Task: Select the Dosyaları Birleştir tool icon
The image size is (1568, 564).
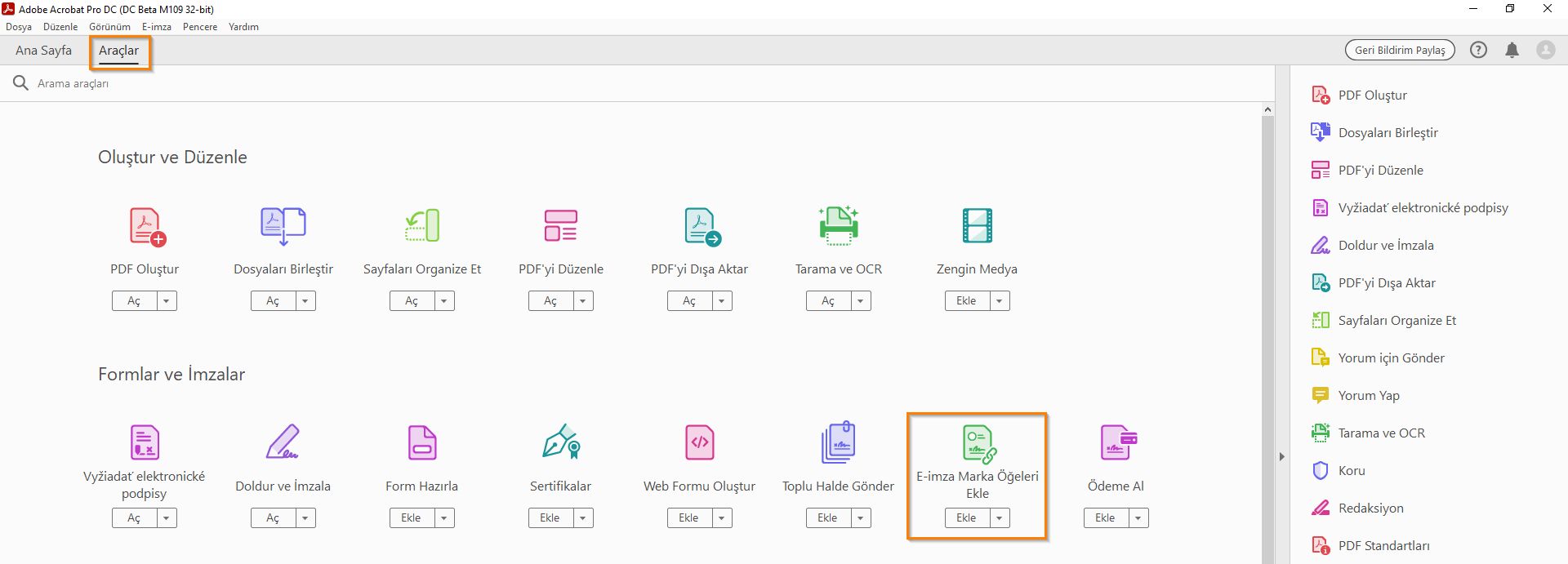Action: 283,226
